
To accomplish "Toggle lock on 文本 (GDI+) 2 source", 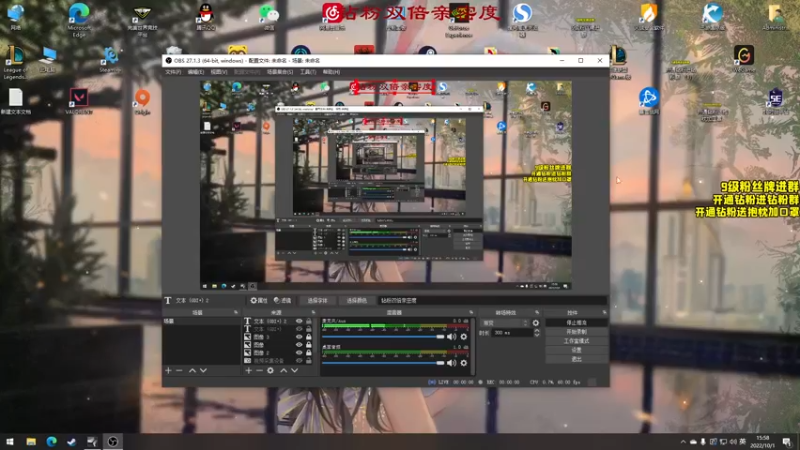I will (309, 321).
